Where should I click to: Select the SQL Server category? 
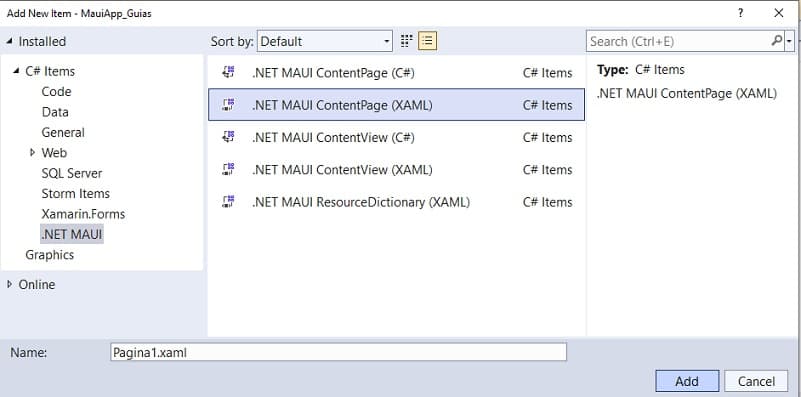click(72, 173)
